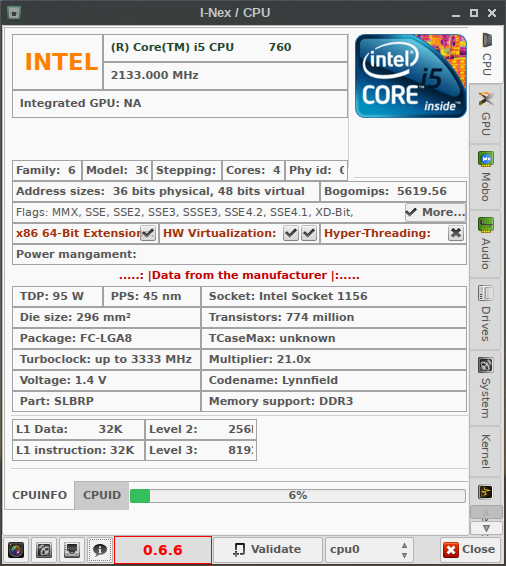Click the Validate button label

coord(276,549)
